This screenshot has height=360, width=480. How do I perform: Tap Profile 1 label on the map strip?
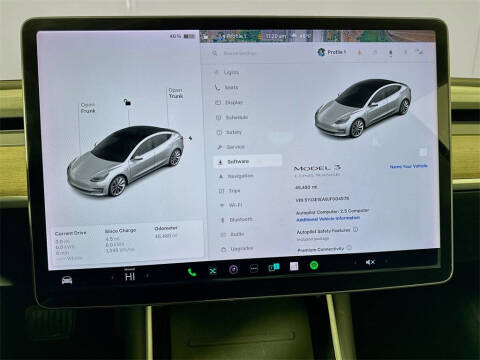pos(235,36)
